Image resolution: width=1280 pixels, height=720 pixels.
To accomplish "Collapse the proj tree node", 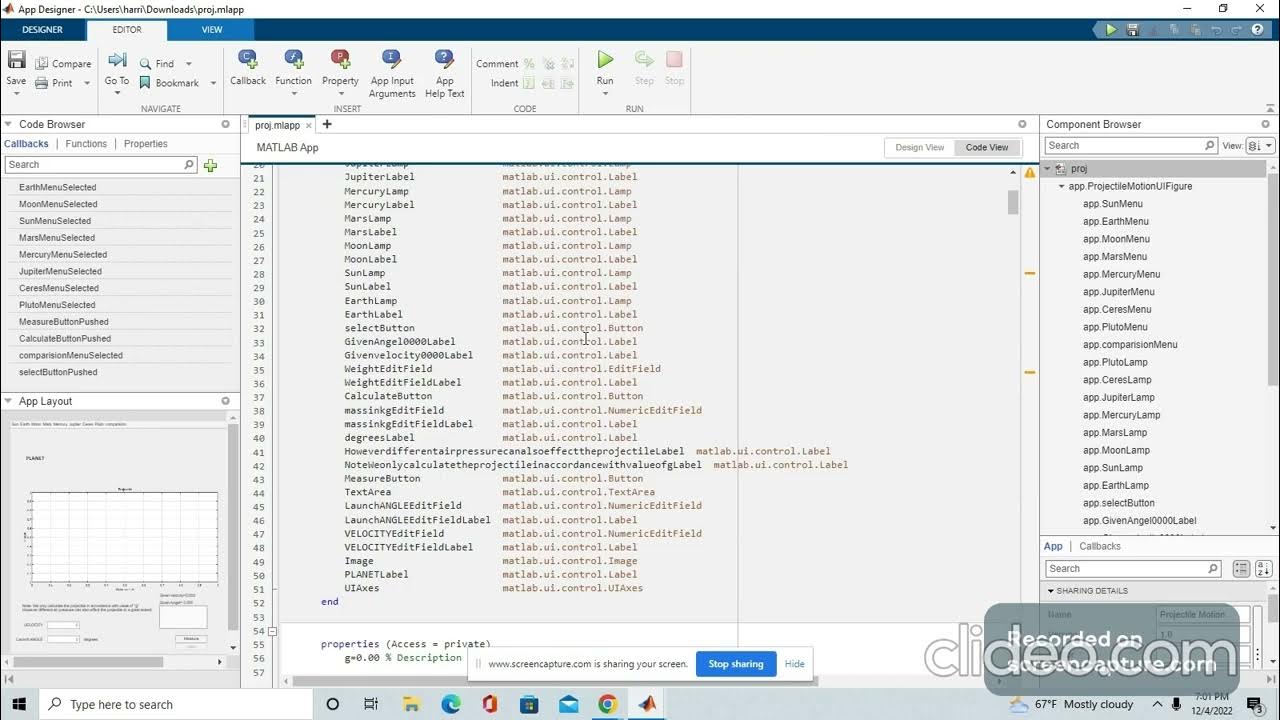I will click(x=1047, y=169).
